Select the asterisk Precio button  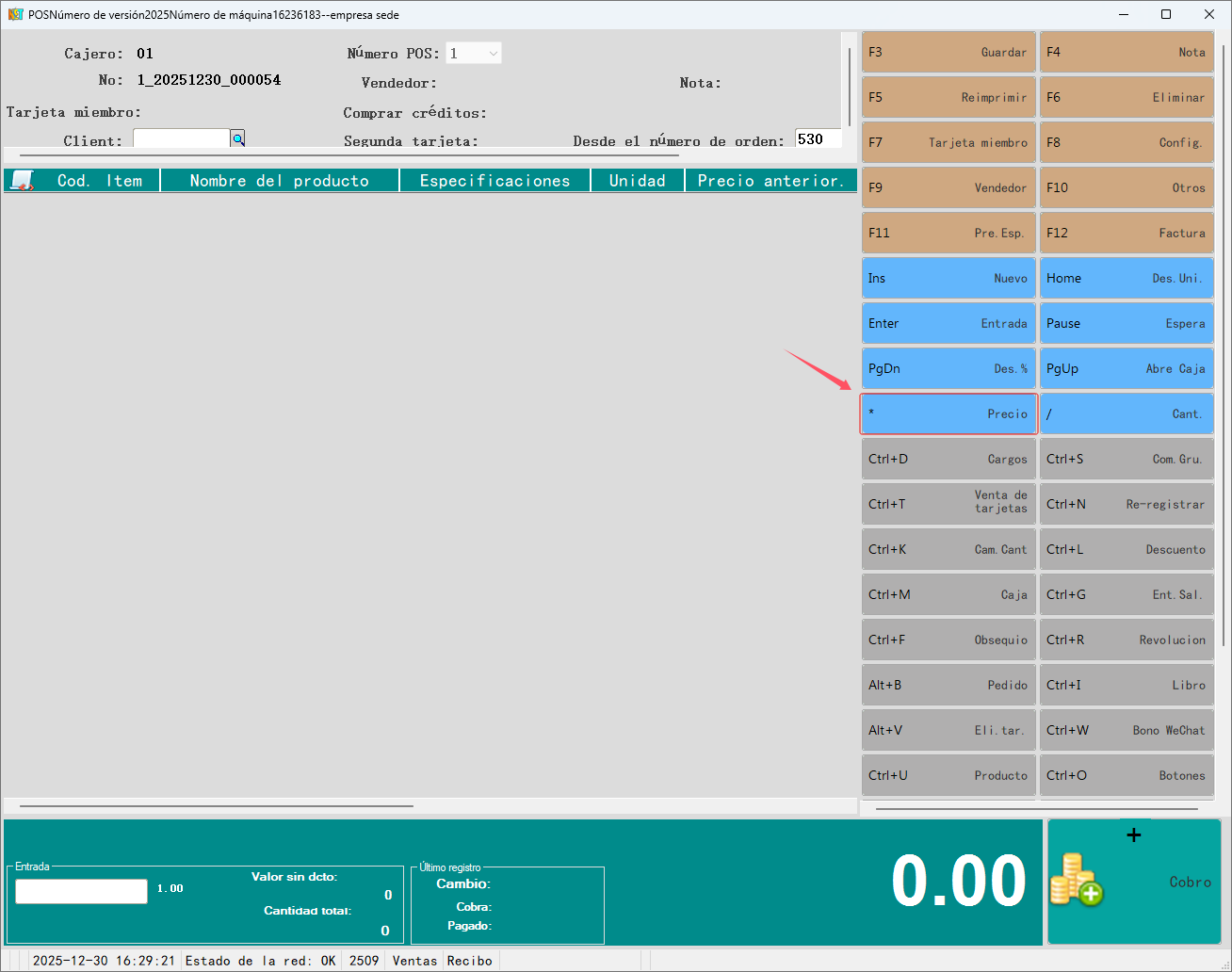pyautogui.click(x=948, y=413)
